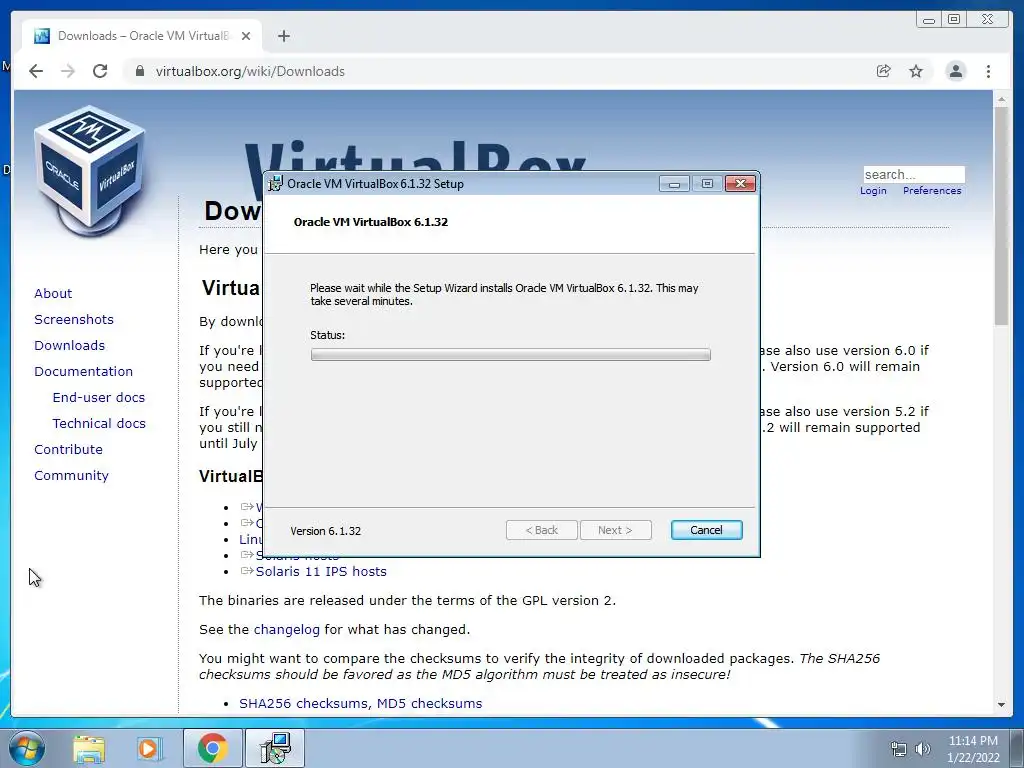Viewport: 1024px width, 768px height.
Task: Open the Chrome profile avatar menu
Action: [x=955, y=71]
